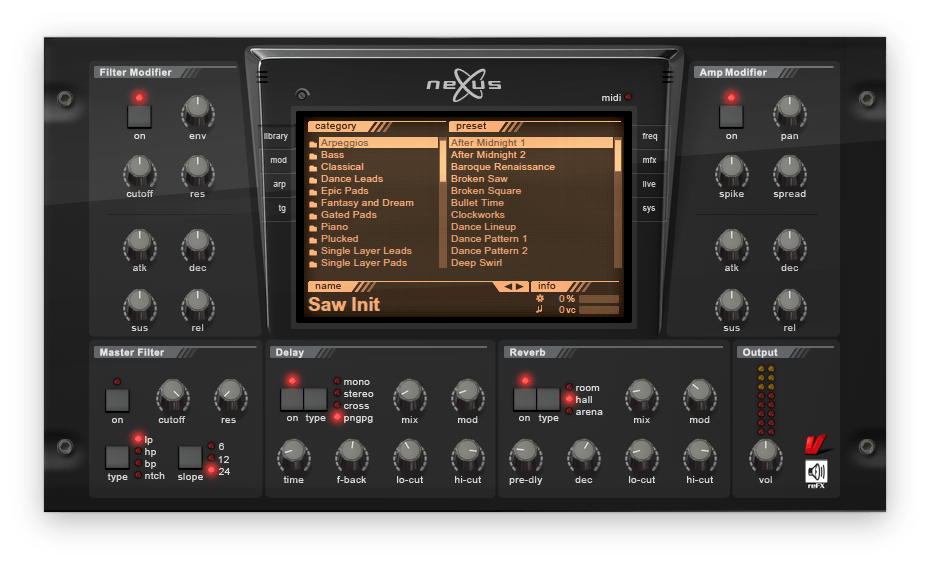
Task: Toggle Master Filter on button
Action: pyautogui.click(x=117, y=400)
